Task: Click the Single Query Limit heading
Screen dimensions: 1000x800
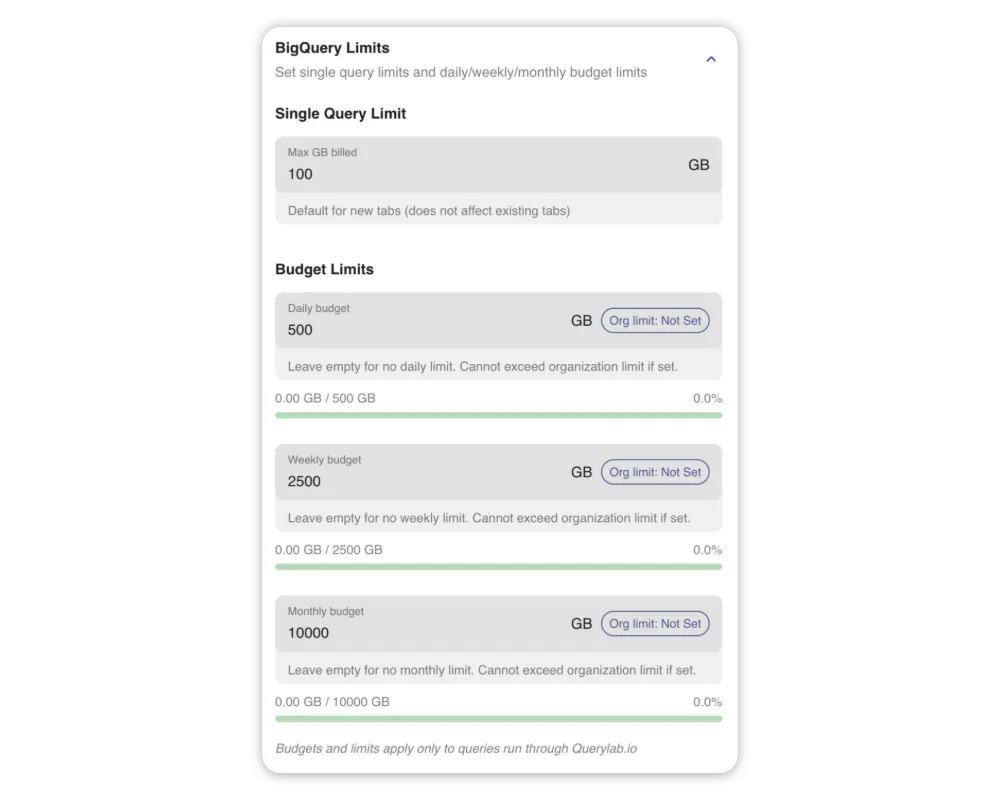Action: coord(340,114)
